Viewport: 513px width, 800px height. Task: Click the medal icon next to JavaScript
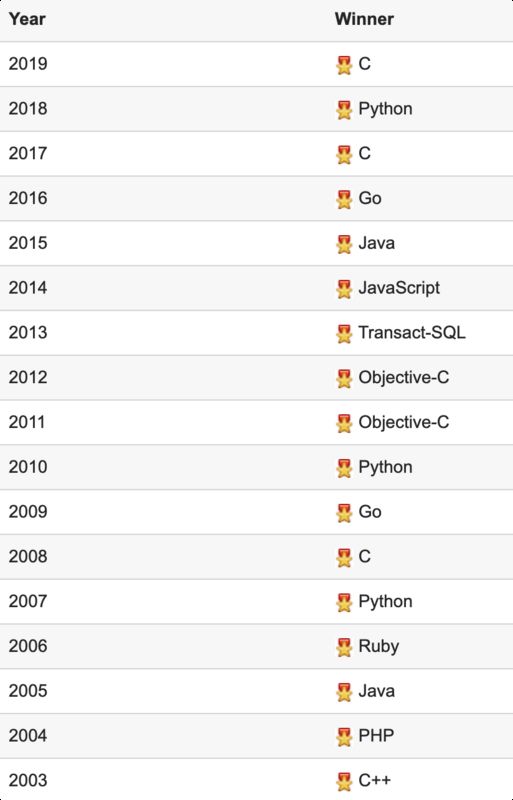344,289
